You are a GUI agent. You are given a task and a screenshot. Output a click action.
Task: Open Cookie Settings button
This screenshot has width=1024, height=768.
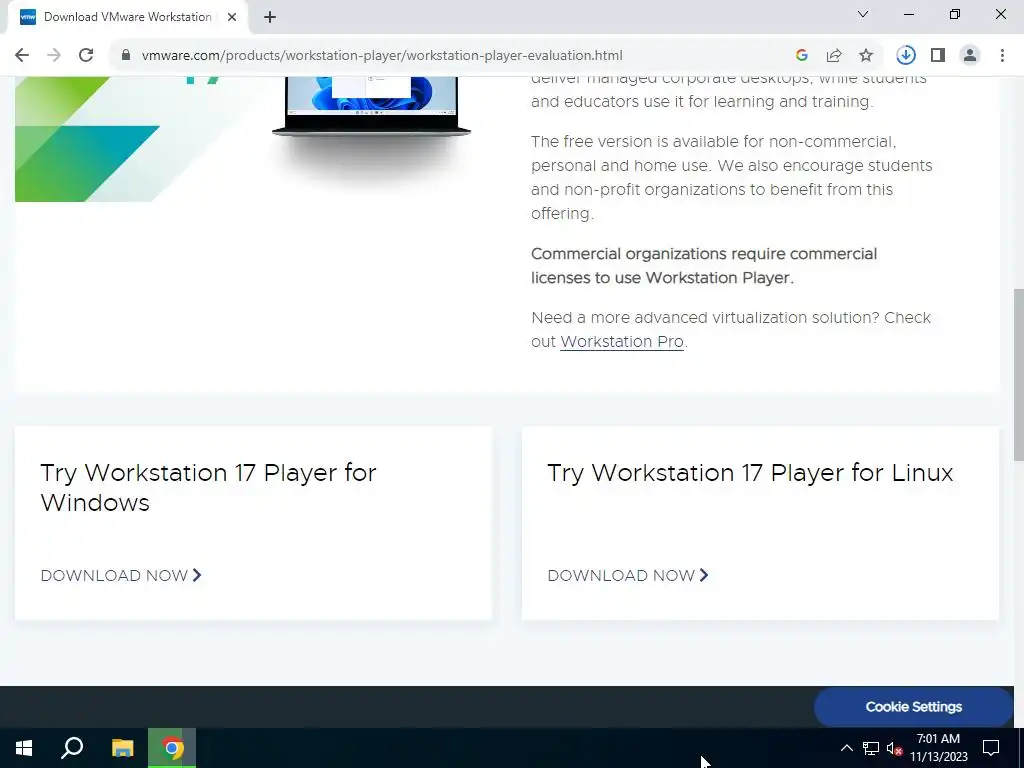point(913,707)
